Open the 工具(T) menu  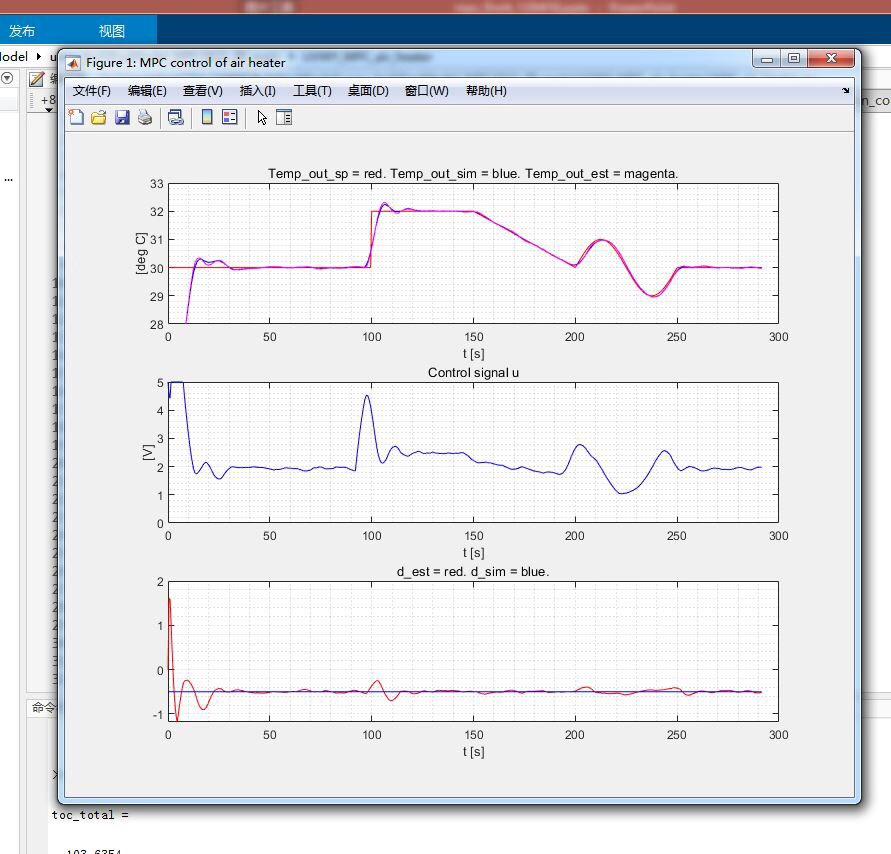312,91
